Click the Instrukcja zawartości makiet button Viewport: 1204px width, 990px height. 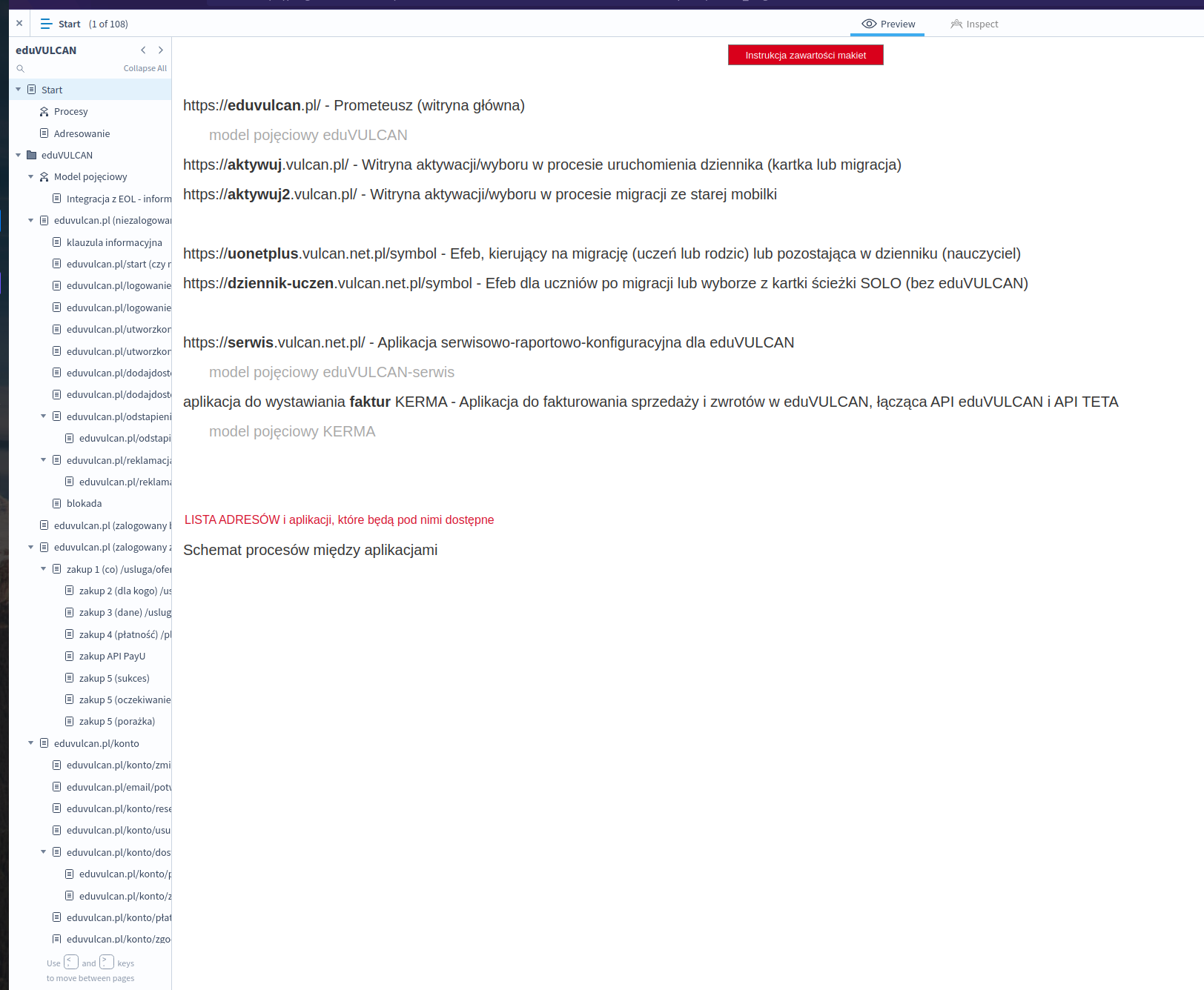coord(805,56)
